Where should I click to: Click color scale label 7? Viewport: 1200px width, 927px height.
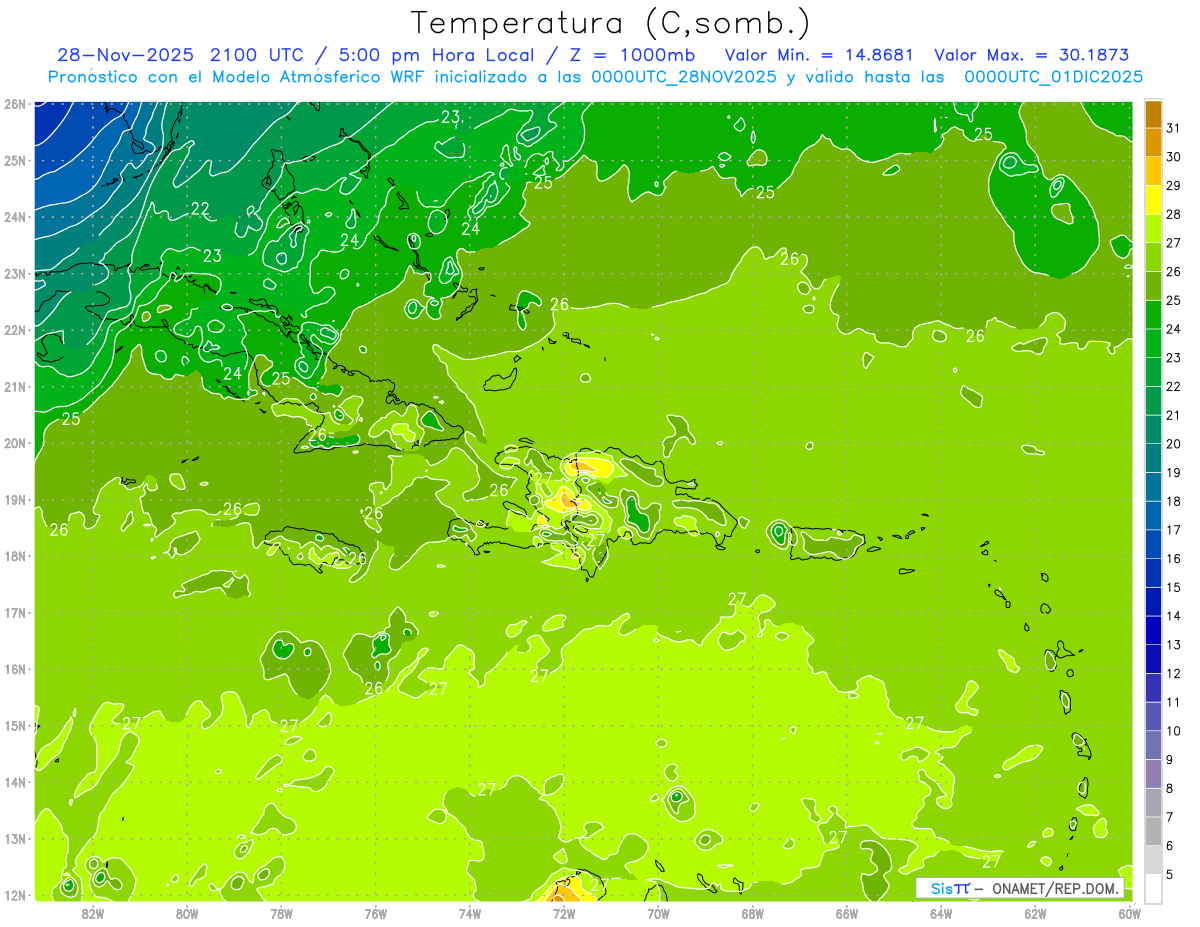[x=1169, y=816]
